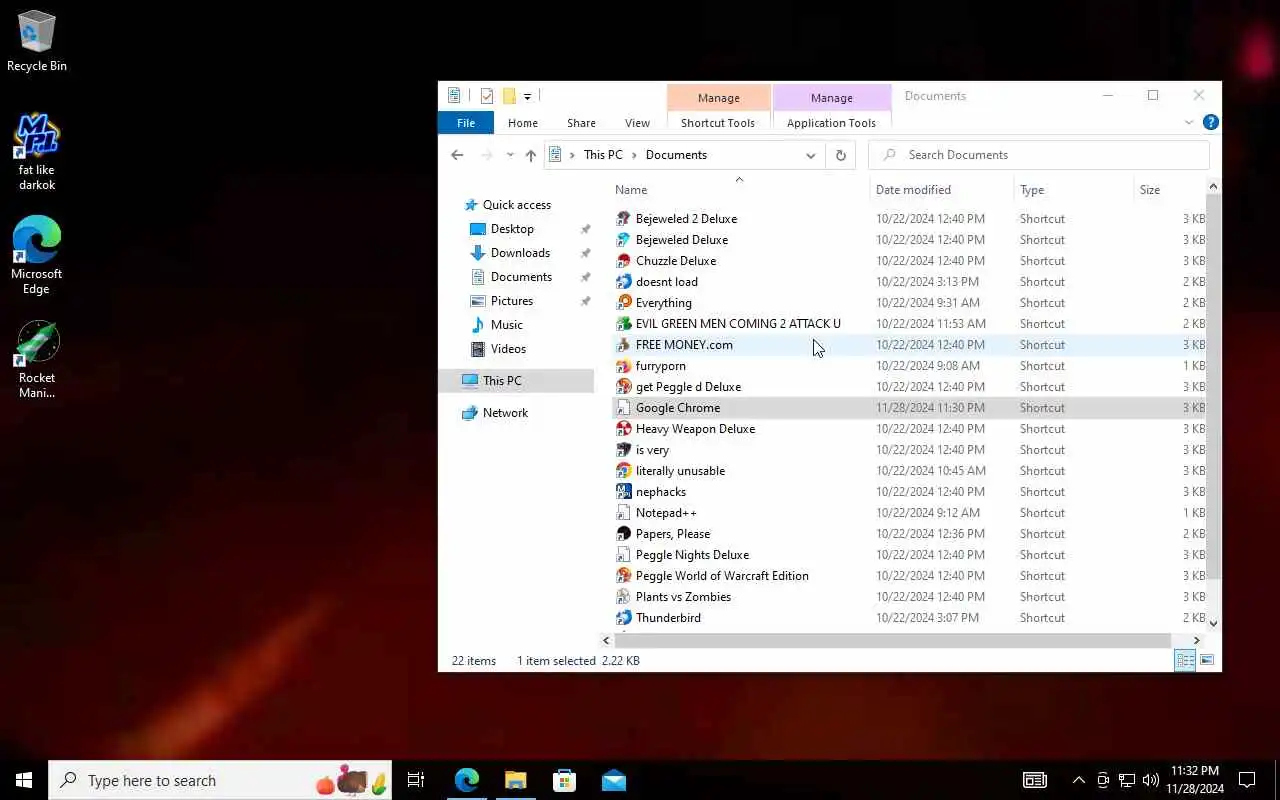Click the Peggle World of Warcraft Edition icon
The image size is (1280, 800).
pyautogui.click(x=624, y=576)
